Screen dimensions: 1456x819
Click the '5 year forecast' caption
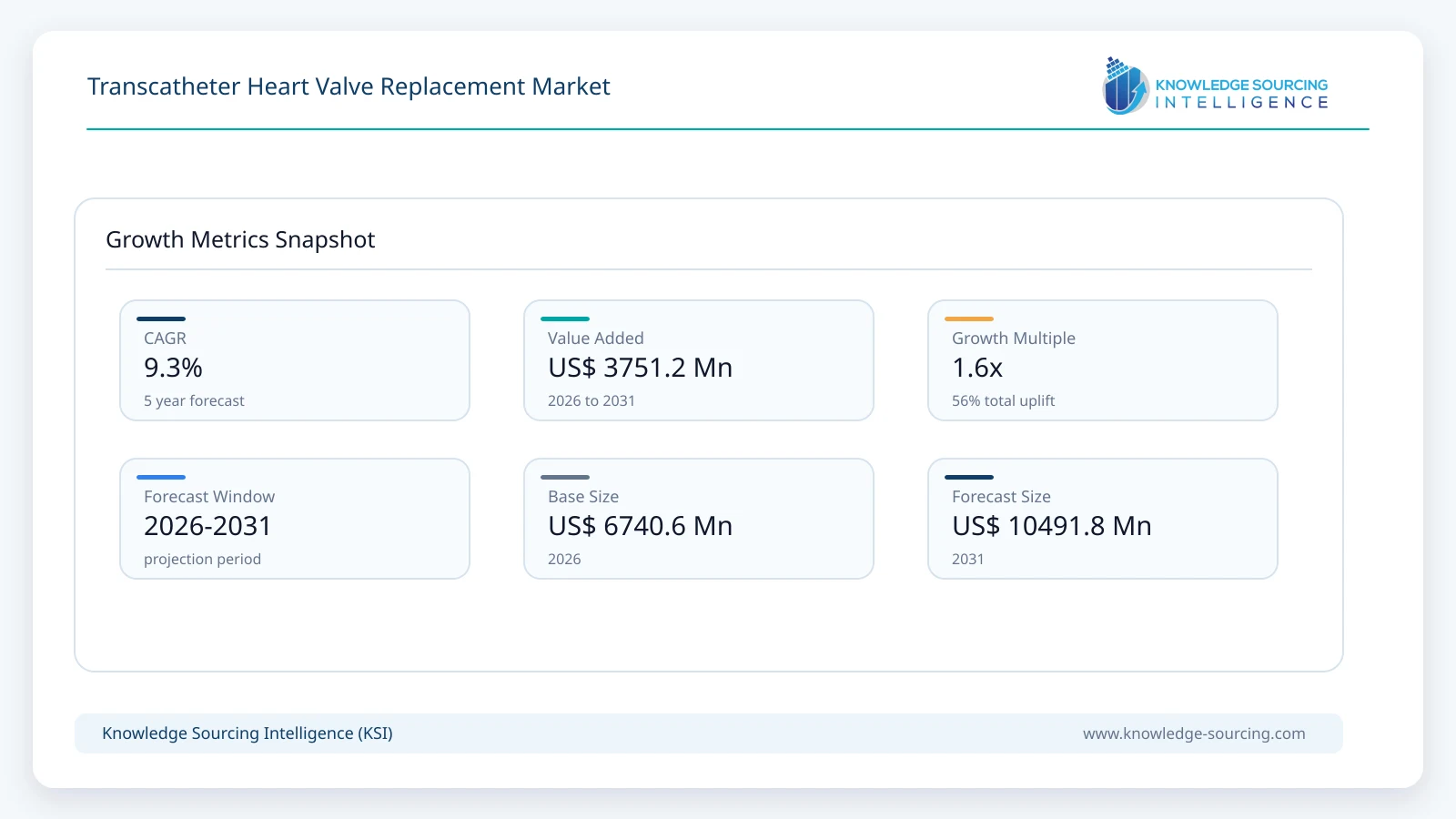(194, 400)
